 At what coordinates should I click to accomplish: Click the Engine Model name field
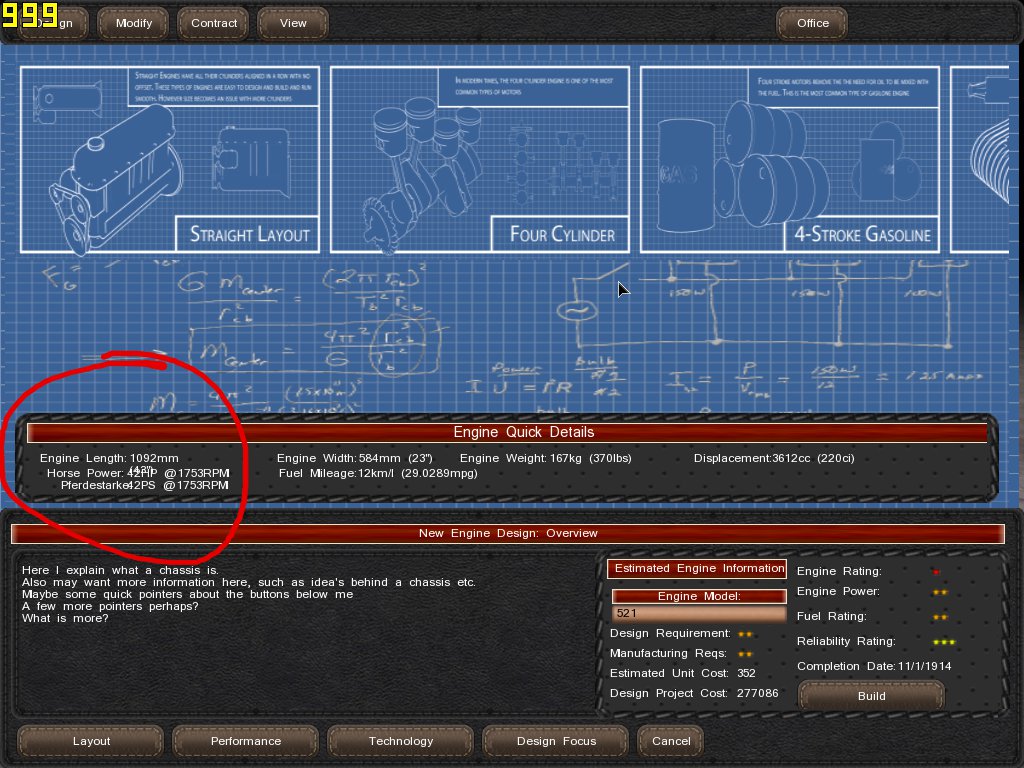tap(698, 613)
